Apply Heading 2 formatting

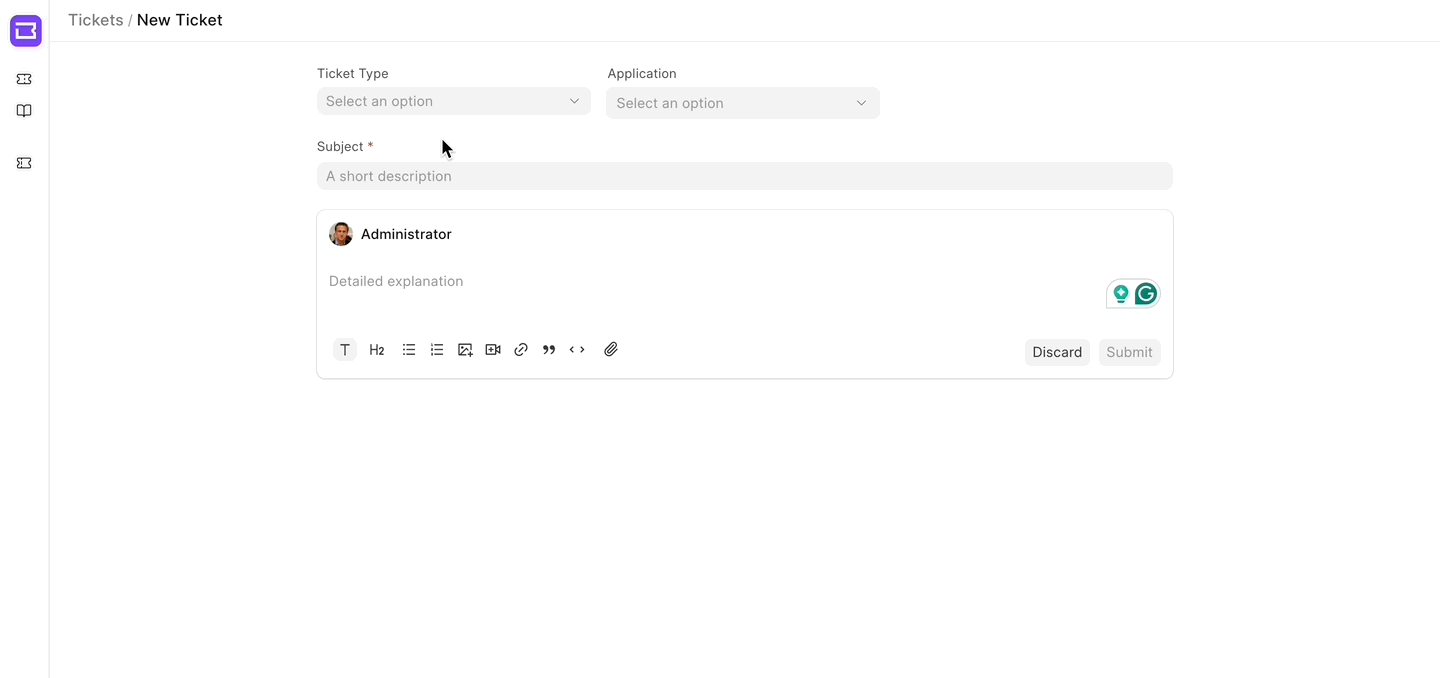coord(377,350)
